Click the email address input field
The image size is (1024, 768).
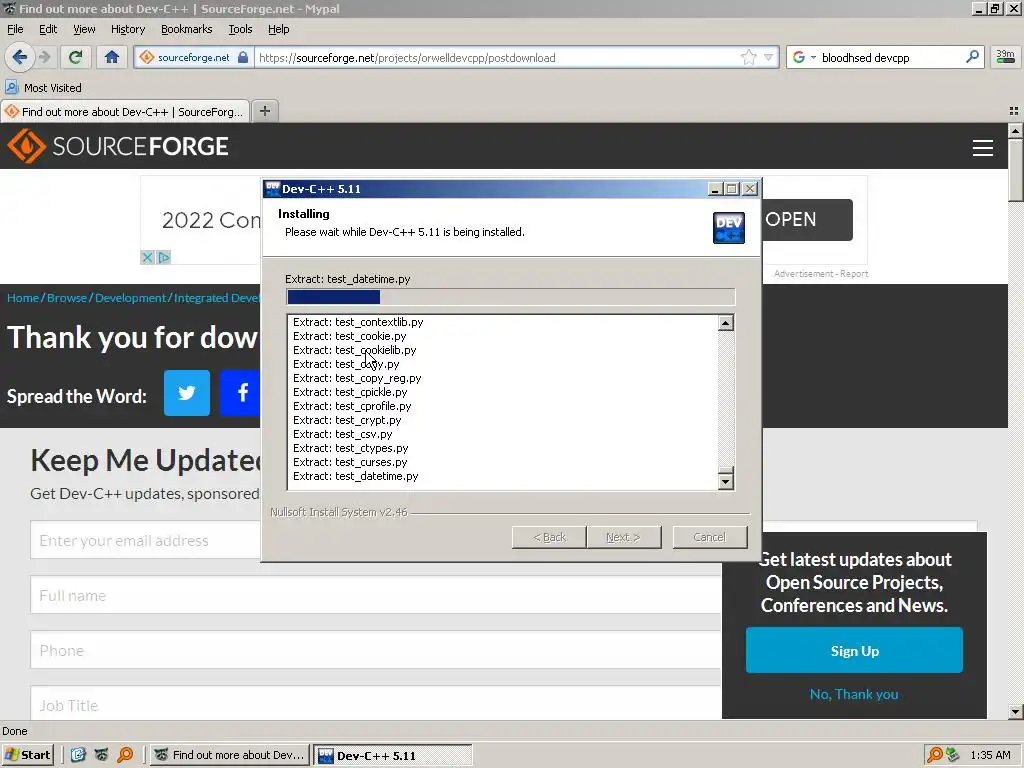146,540
